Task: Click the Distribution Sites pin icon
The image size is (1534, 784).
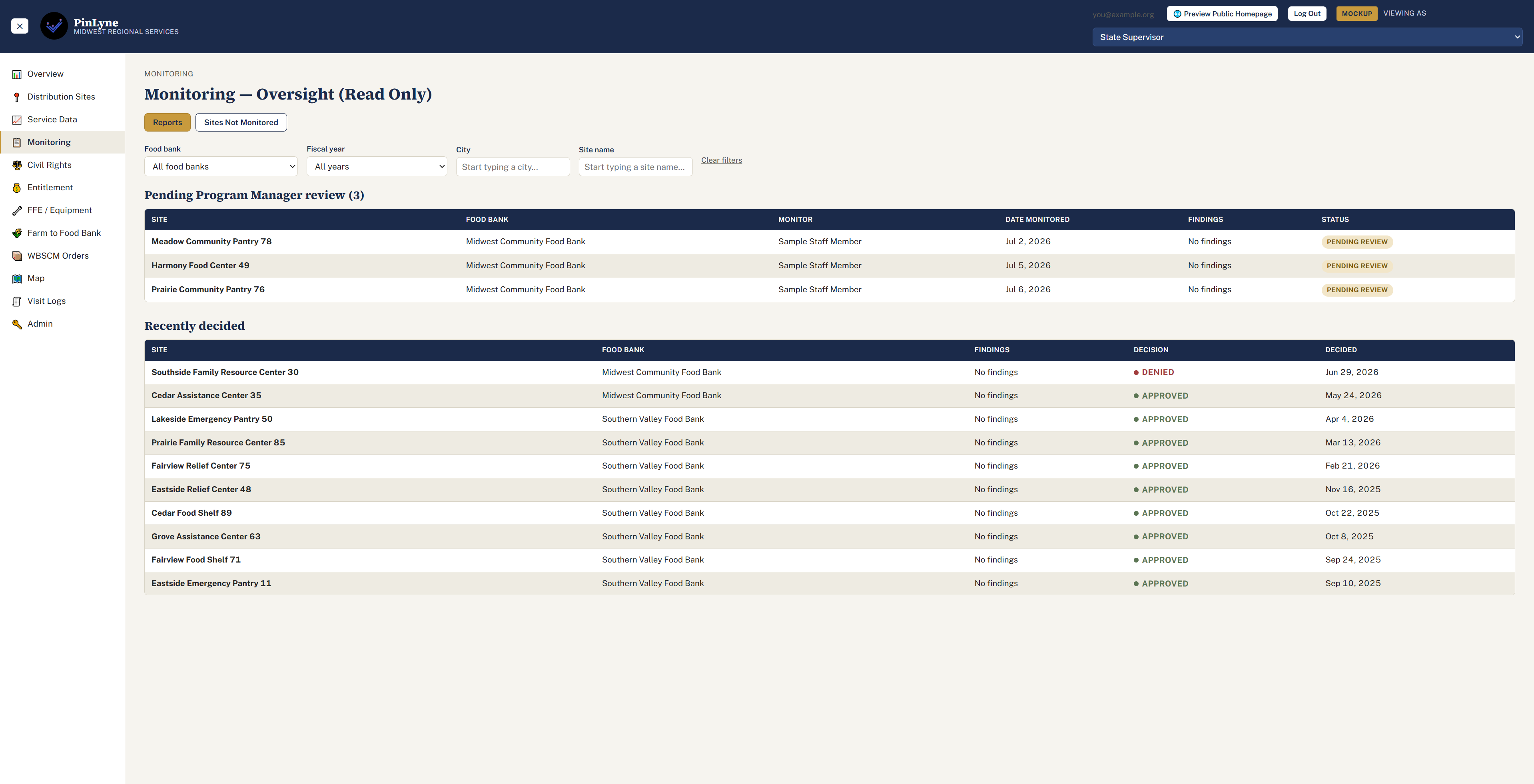Action: tap(17, 97)
